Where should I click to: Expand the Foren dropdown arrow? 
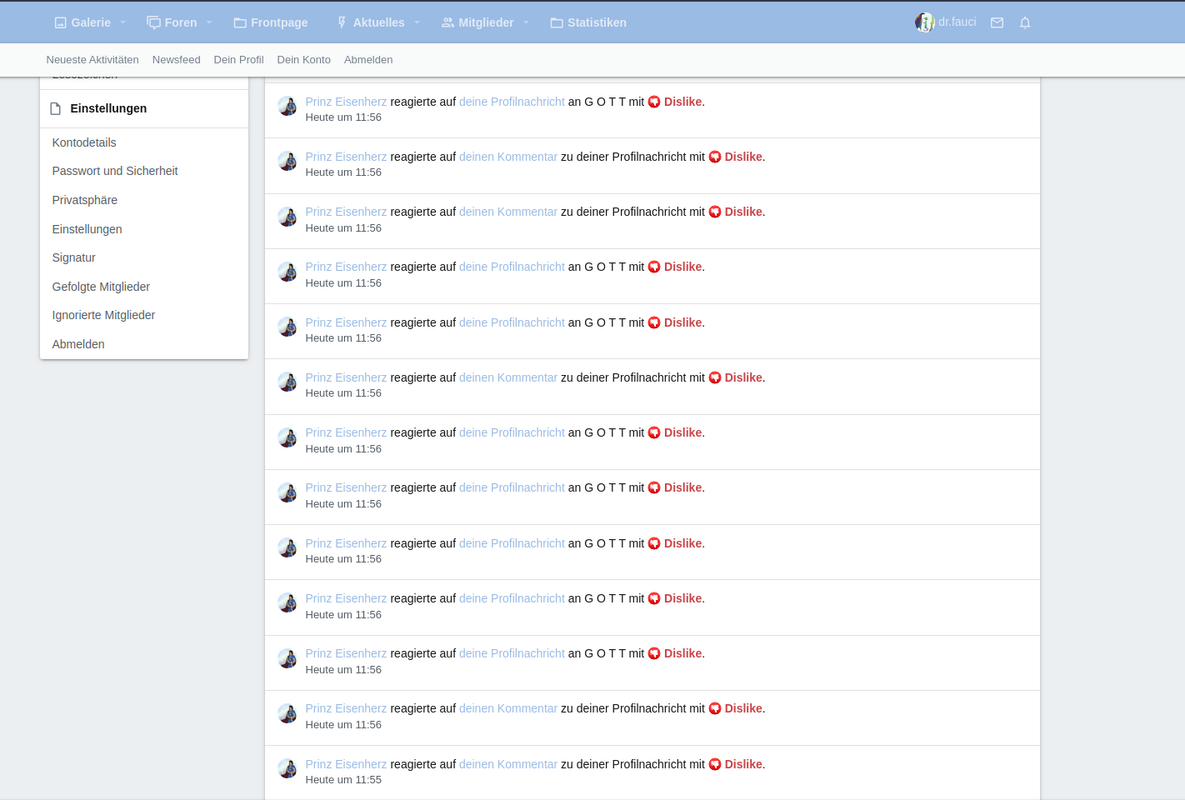click(x=209, y=23)
